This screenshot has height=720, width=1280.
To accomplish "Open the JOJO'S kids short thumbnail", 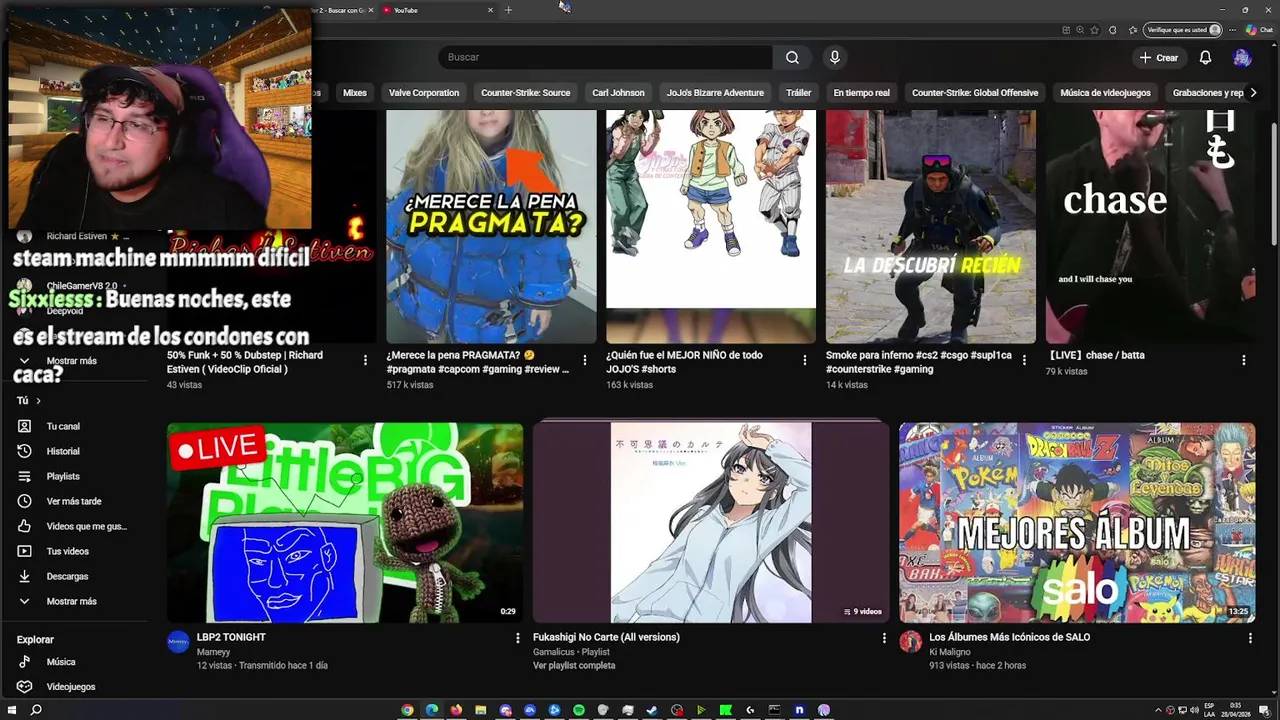I will coord(711,226).
